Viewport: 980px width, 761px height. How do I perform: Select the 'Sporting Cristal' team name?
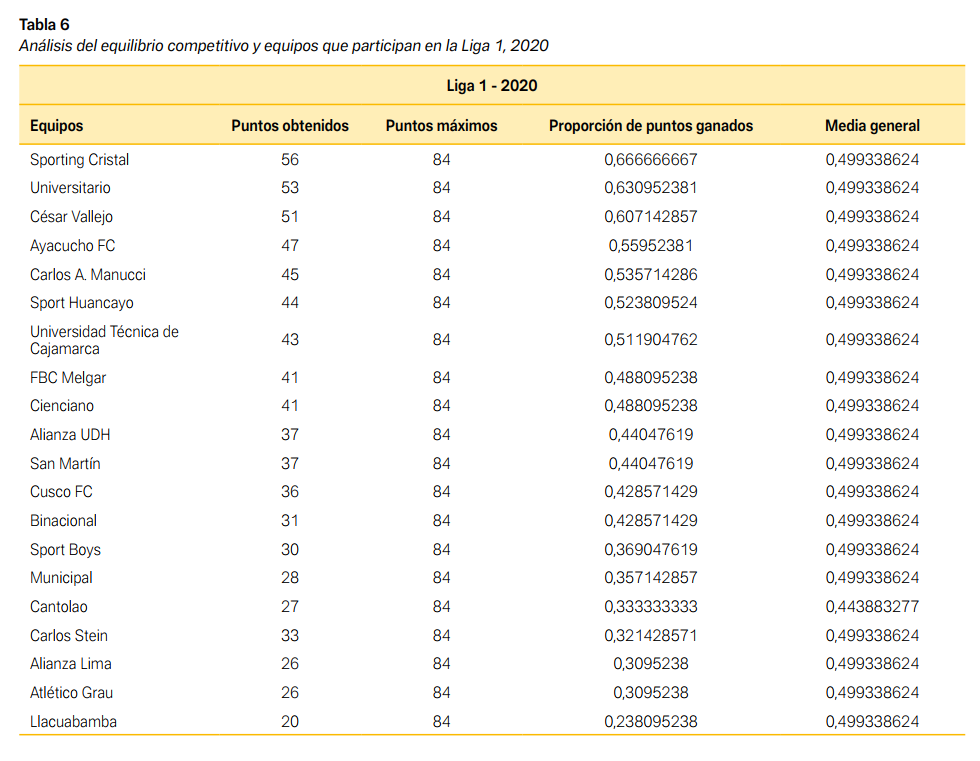click(79, 160)
